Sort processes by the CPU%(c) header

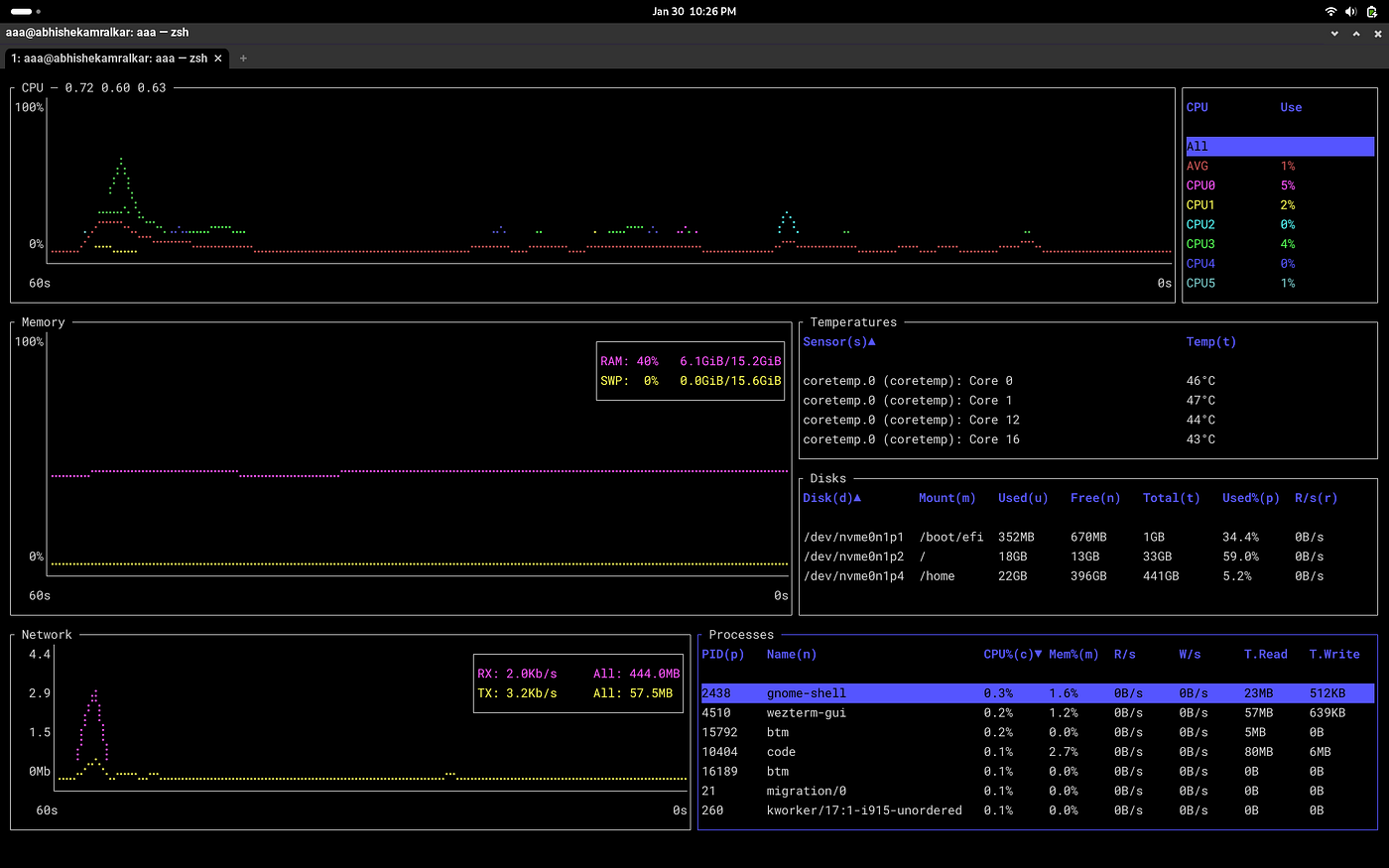point(1013,654)
